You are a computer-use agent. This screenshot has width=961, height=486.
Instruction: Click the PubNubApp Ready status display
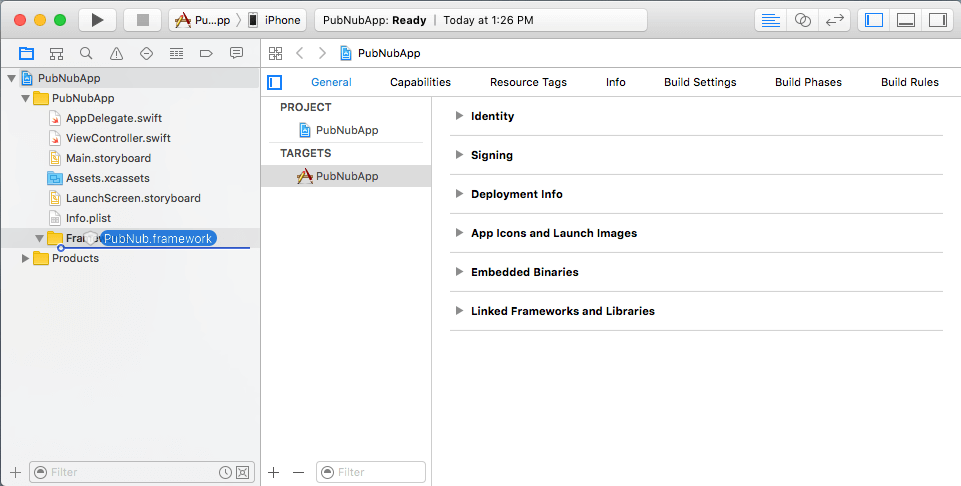click(x=480, y=20)
